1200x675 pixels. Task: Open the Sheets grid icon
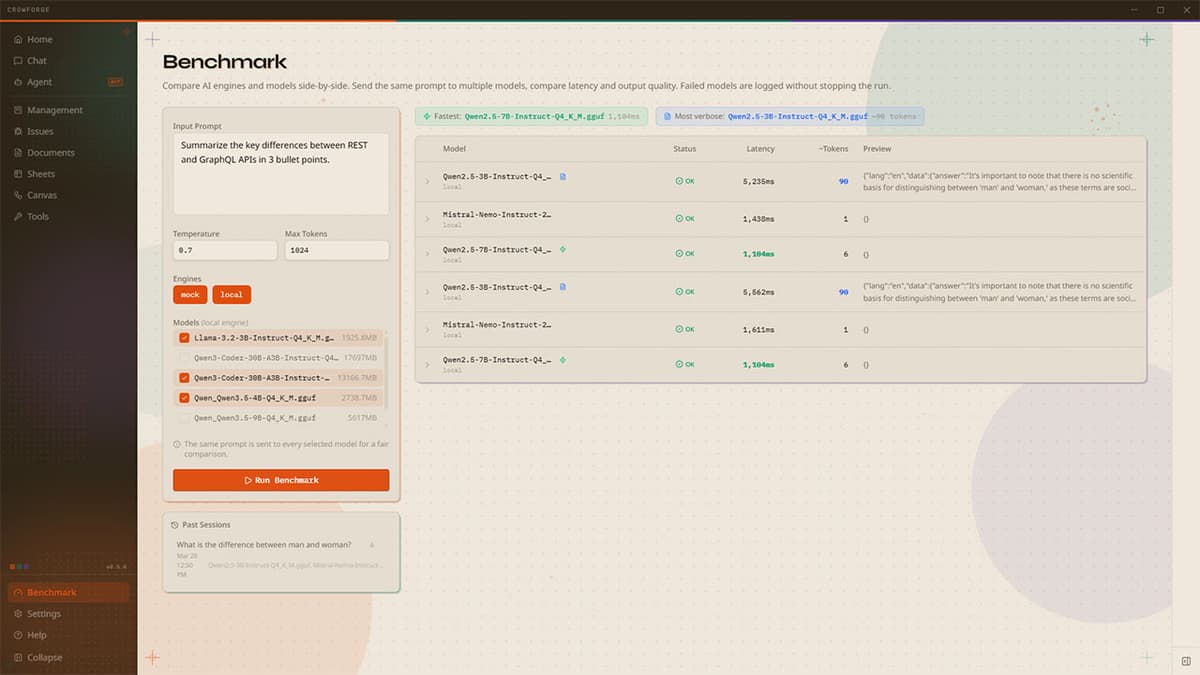pos(18,174)
